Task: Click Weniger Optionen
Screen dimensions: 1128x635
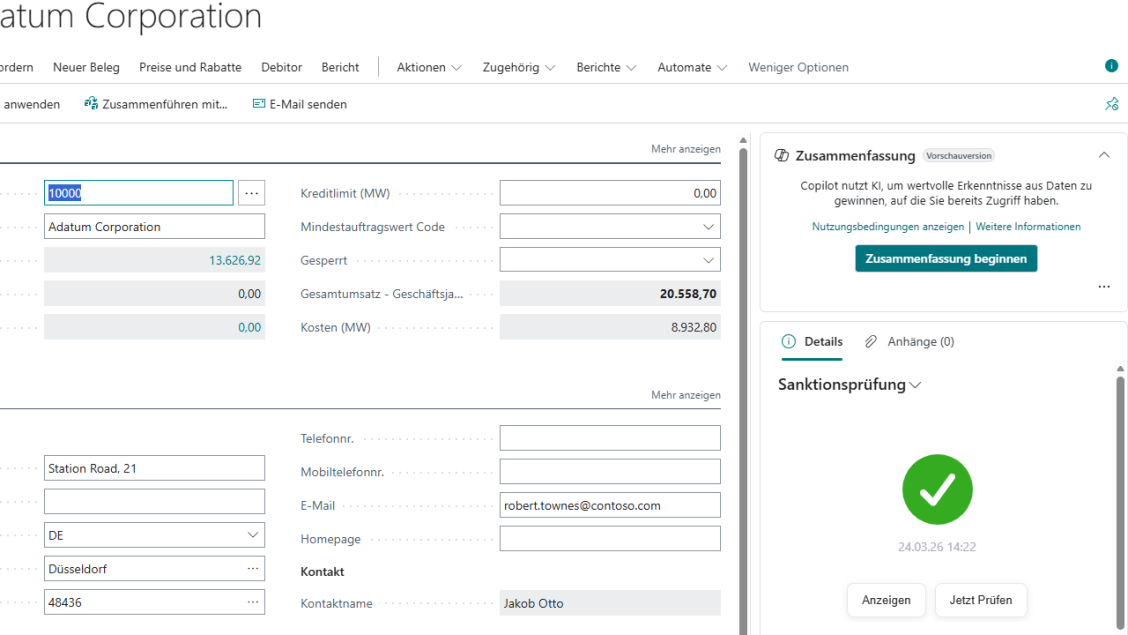Action: [798, 67]
